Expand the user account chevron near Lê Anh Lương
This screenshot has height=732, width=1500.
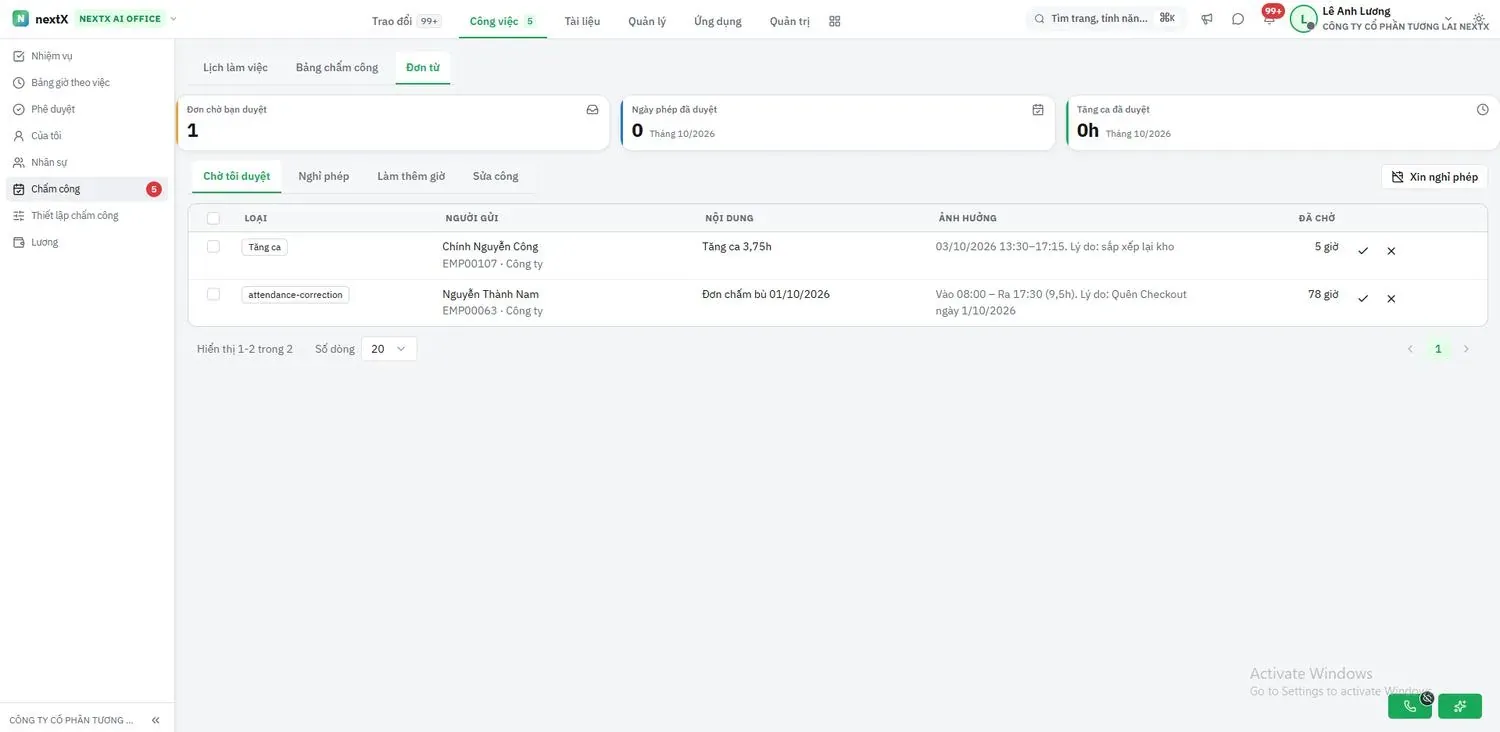pos(1449,19)
